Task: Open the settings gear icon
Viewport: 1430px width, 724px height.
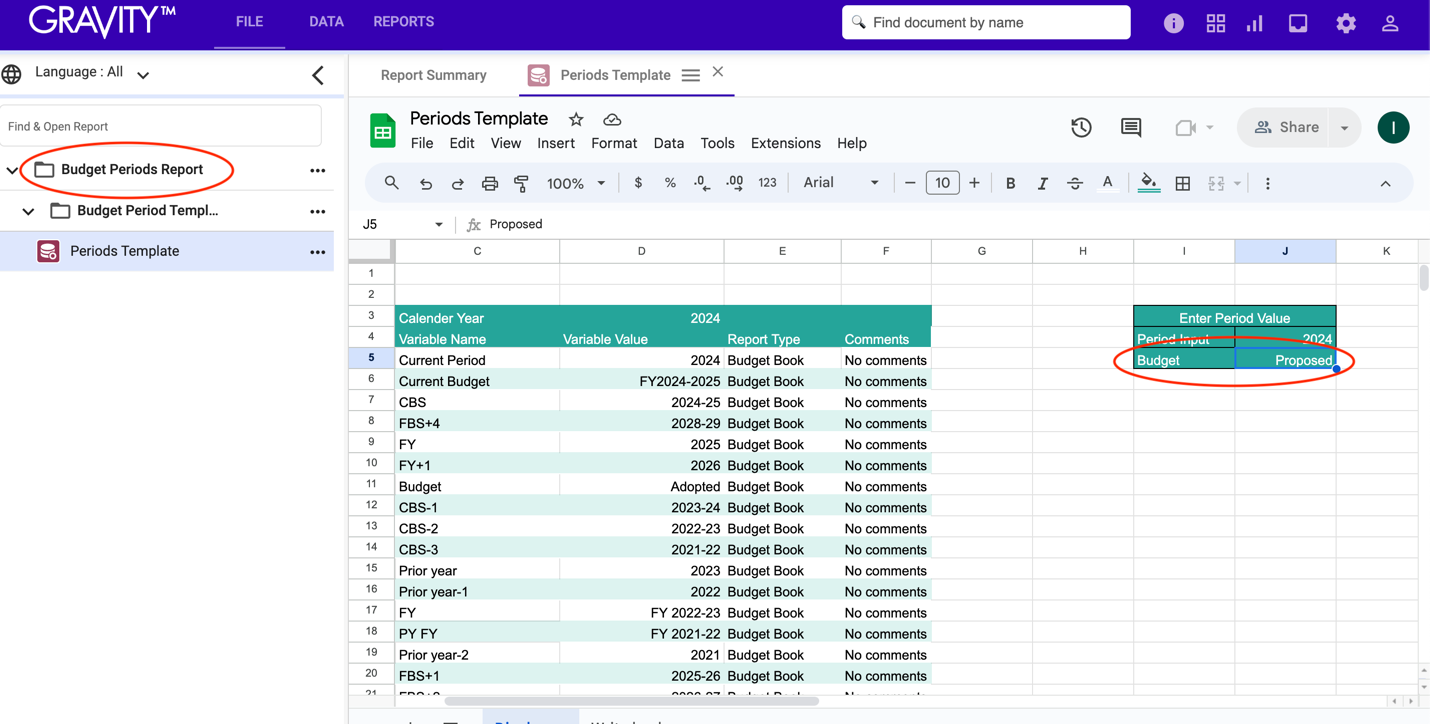Action: [1346, 23]
